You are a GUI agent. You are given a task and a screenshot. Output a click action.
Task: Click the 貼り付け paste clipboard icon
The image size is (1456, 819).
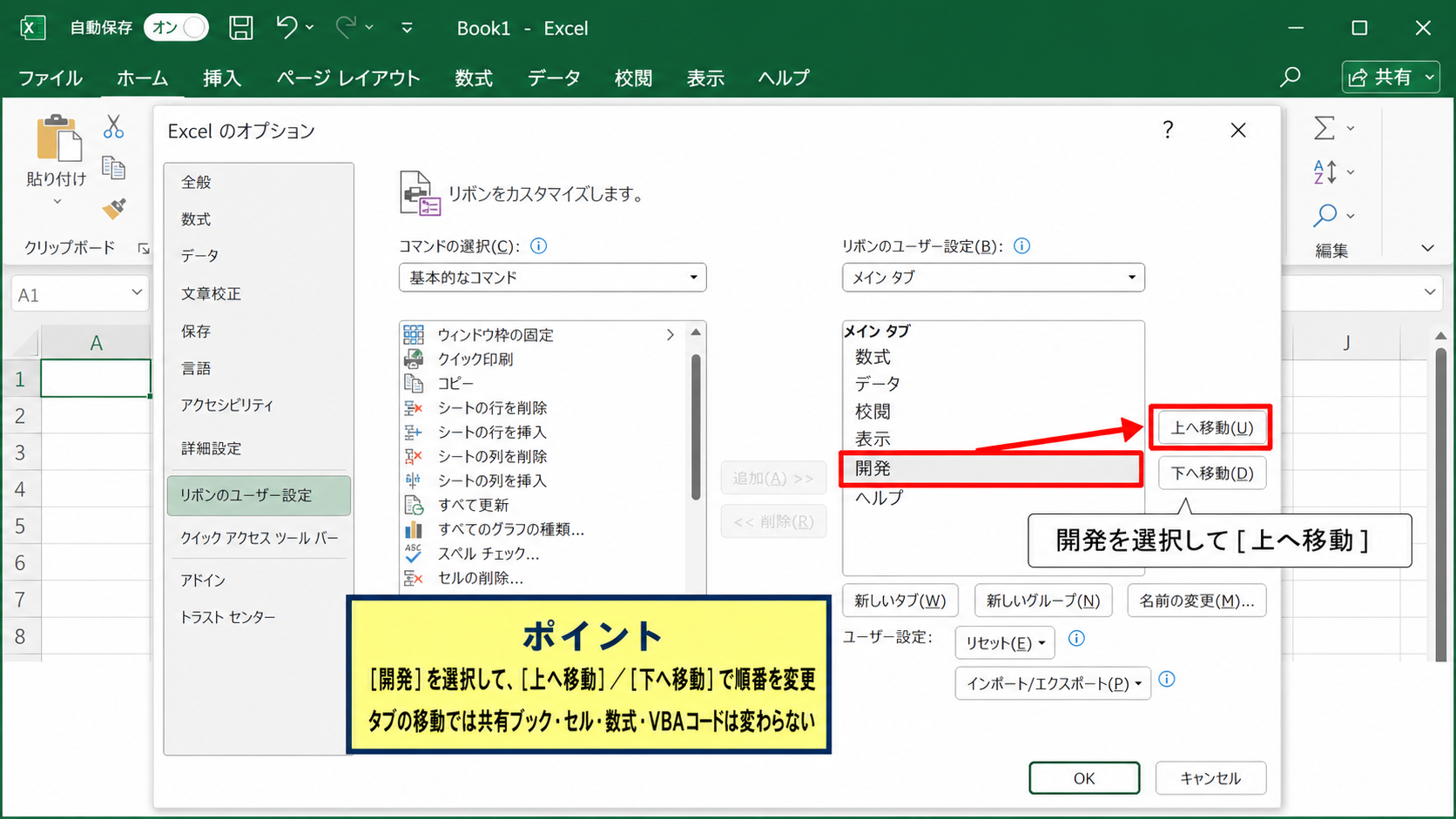pos(57,139)
